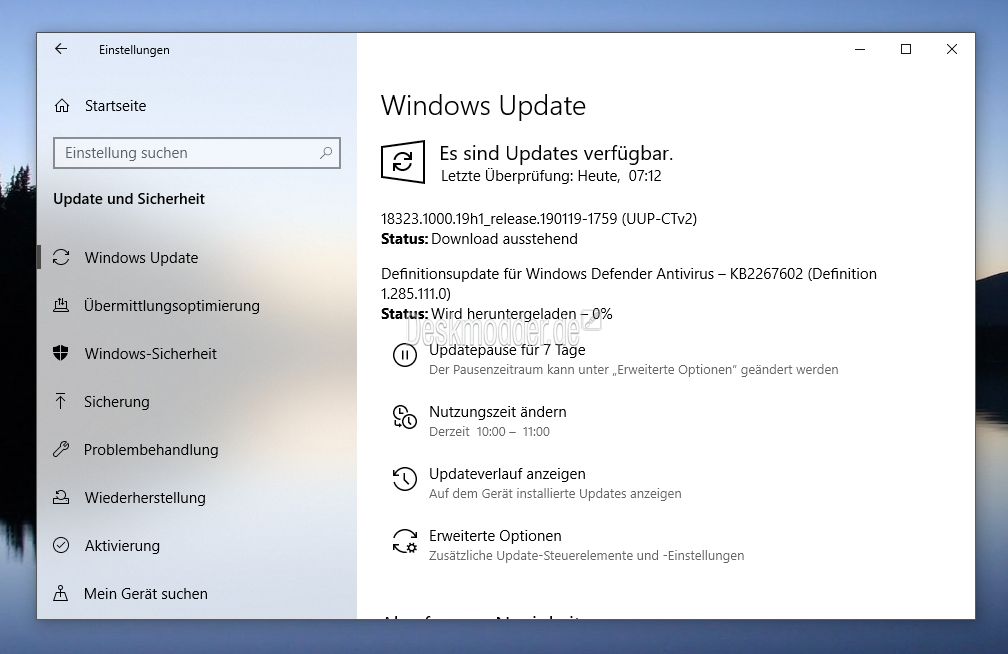Click the Problembehandlung wrench icon
The image size is (1008, 654).
[x=61, y=449]
